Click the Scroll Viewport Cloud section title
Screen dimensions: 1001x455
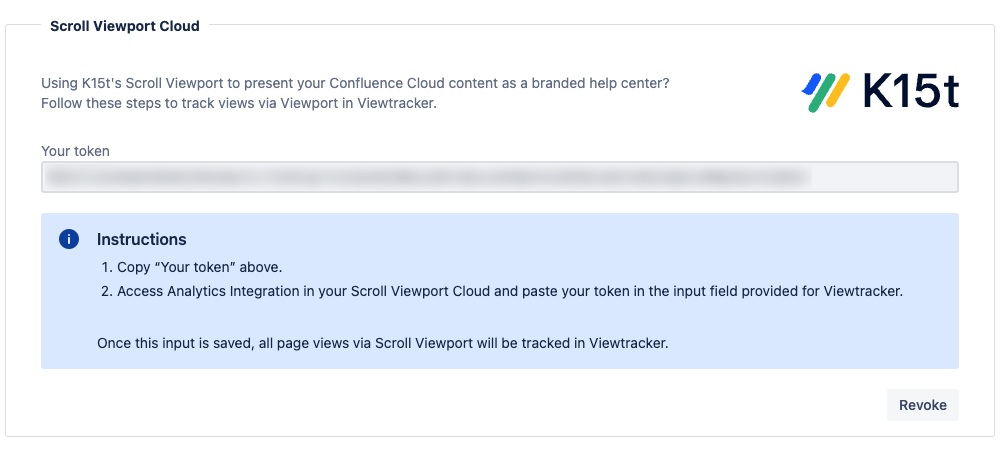[x=125, y=26]
